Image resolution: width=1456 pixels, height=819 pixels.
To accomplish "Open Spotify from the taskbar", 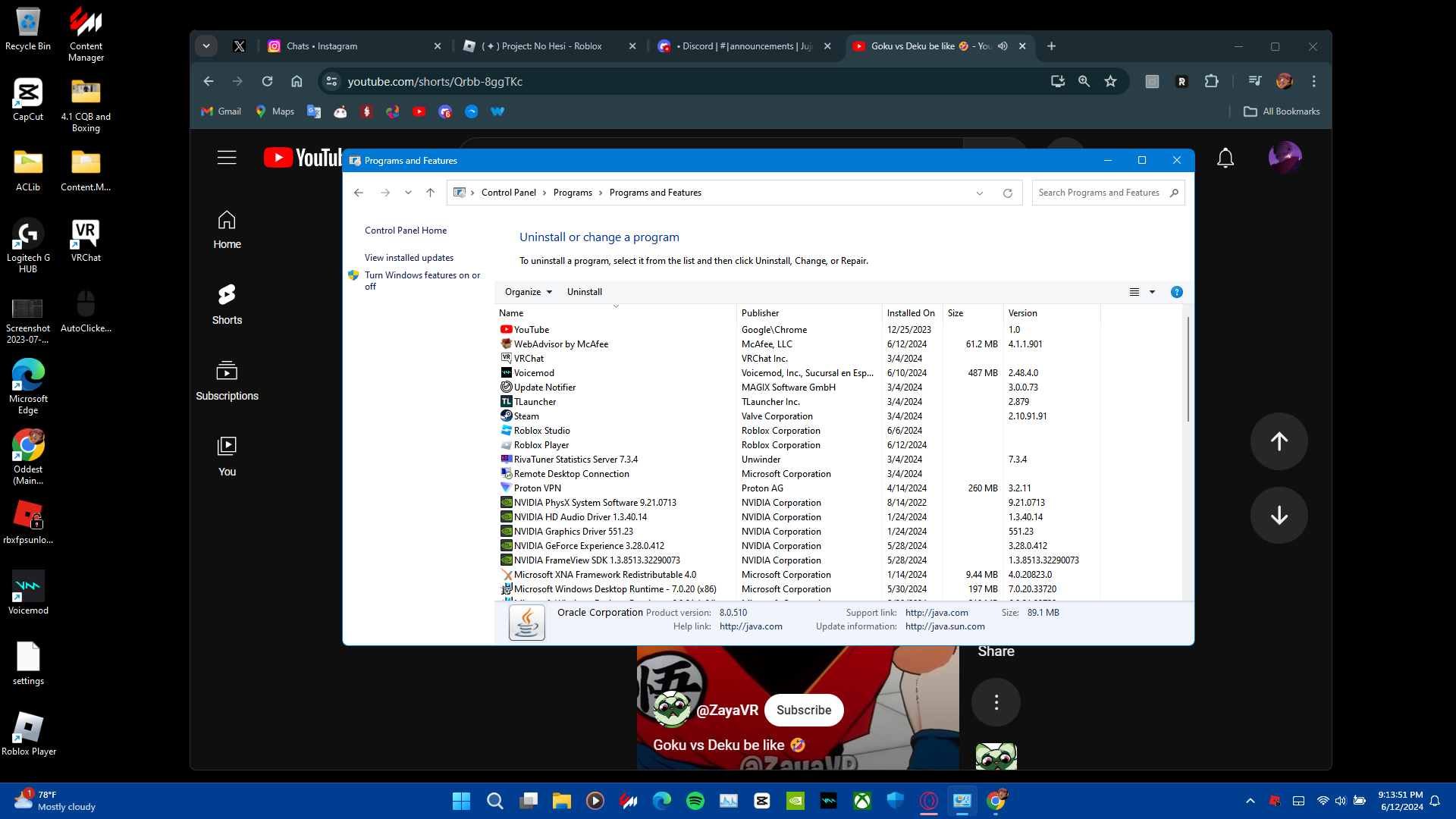I will tap(695, 801).
